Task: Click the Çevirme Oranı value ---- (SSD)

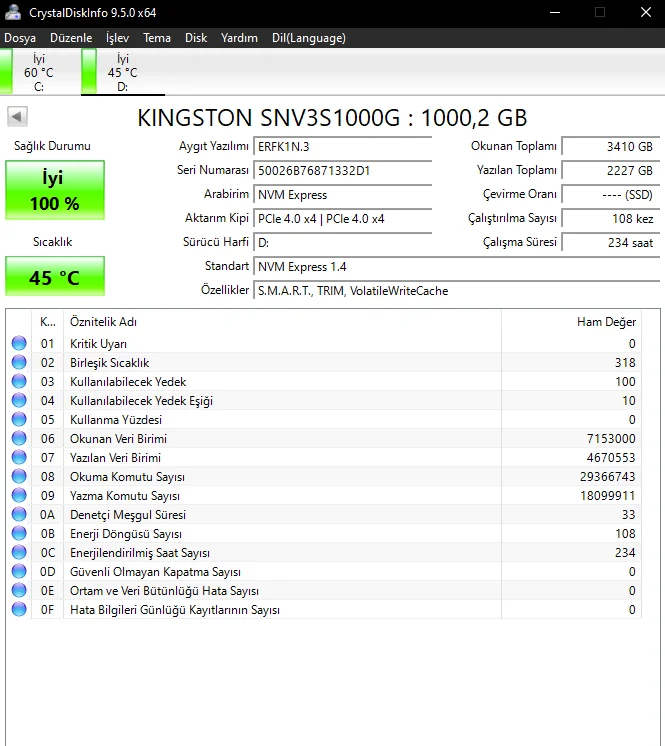Action: [x=611, y=195]
